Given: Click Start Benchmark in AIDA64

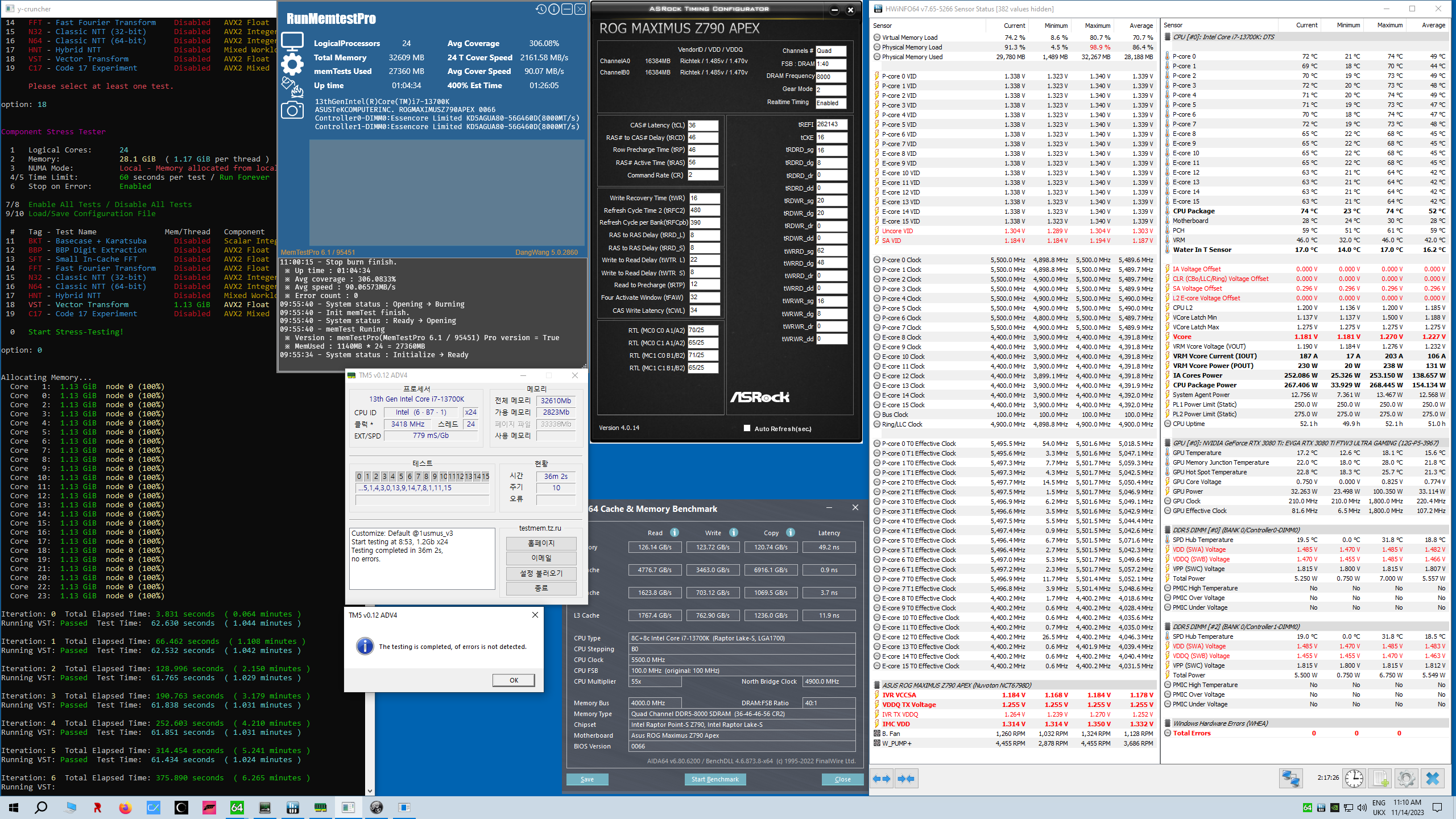Looking at the screenshot, I should [x=715, y=779].
